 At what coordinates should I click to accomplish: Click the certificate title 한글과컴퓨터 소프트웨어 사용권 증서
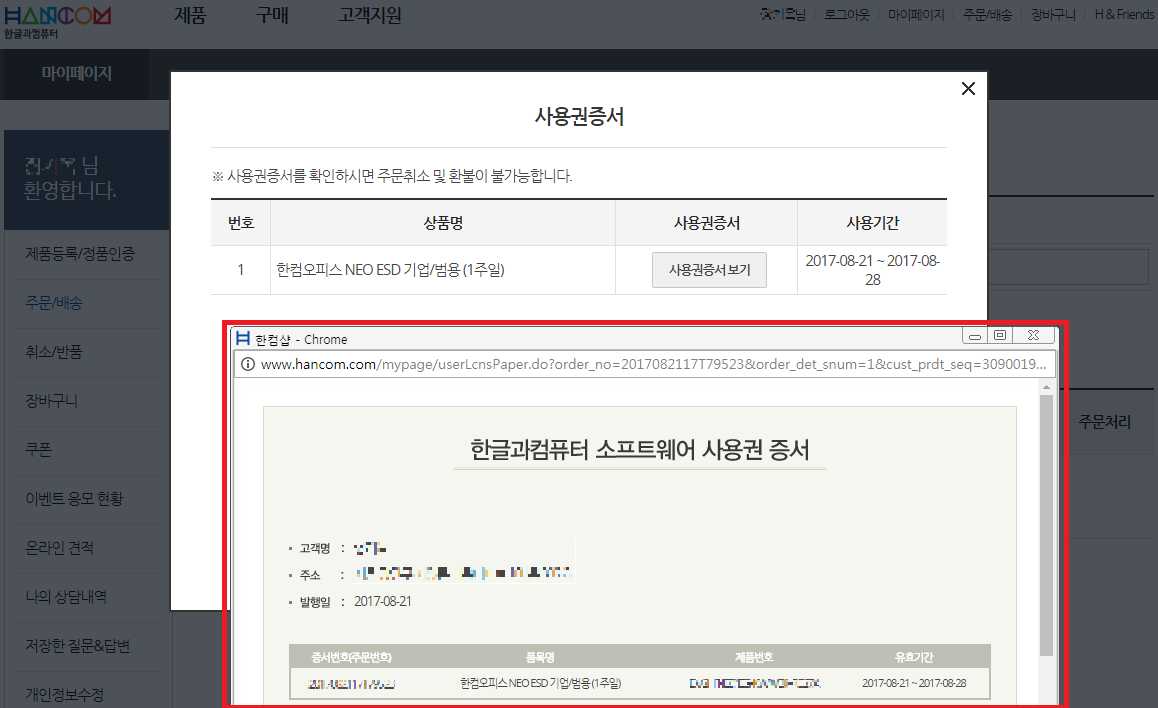pyautogui.click(x=640, y=450)
